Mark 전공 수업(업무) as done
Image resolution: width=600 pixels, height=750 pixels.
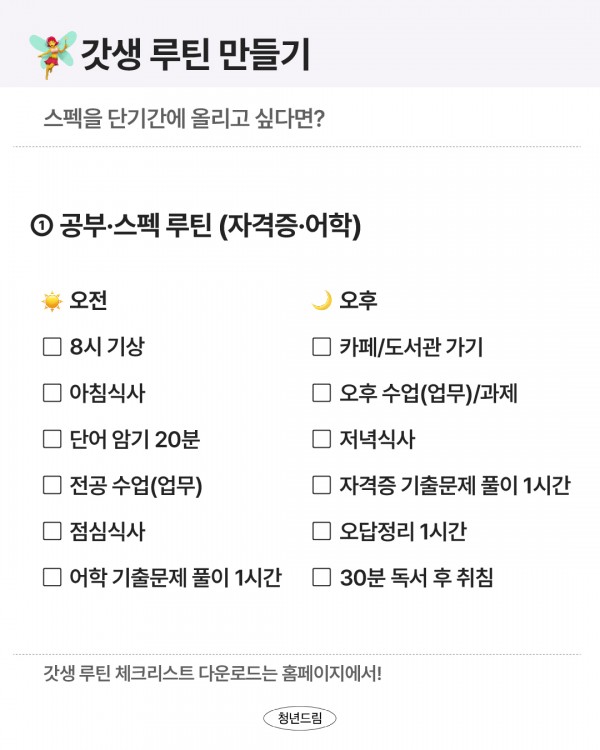point(52,486)
